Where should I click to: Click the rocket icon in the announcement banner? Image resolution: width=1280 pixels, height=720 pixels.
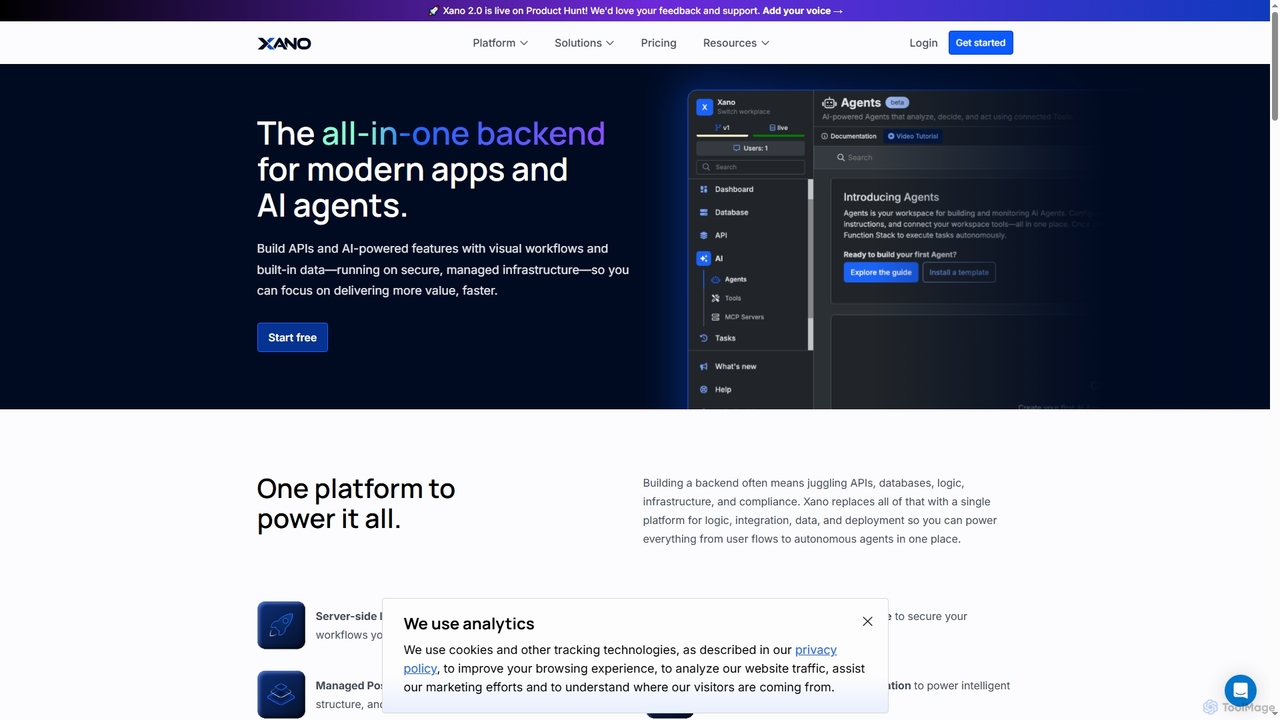pos(433,11)
